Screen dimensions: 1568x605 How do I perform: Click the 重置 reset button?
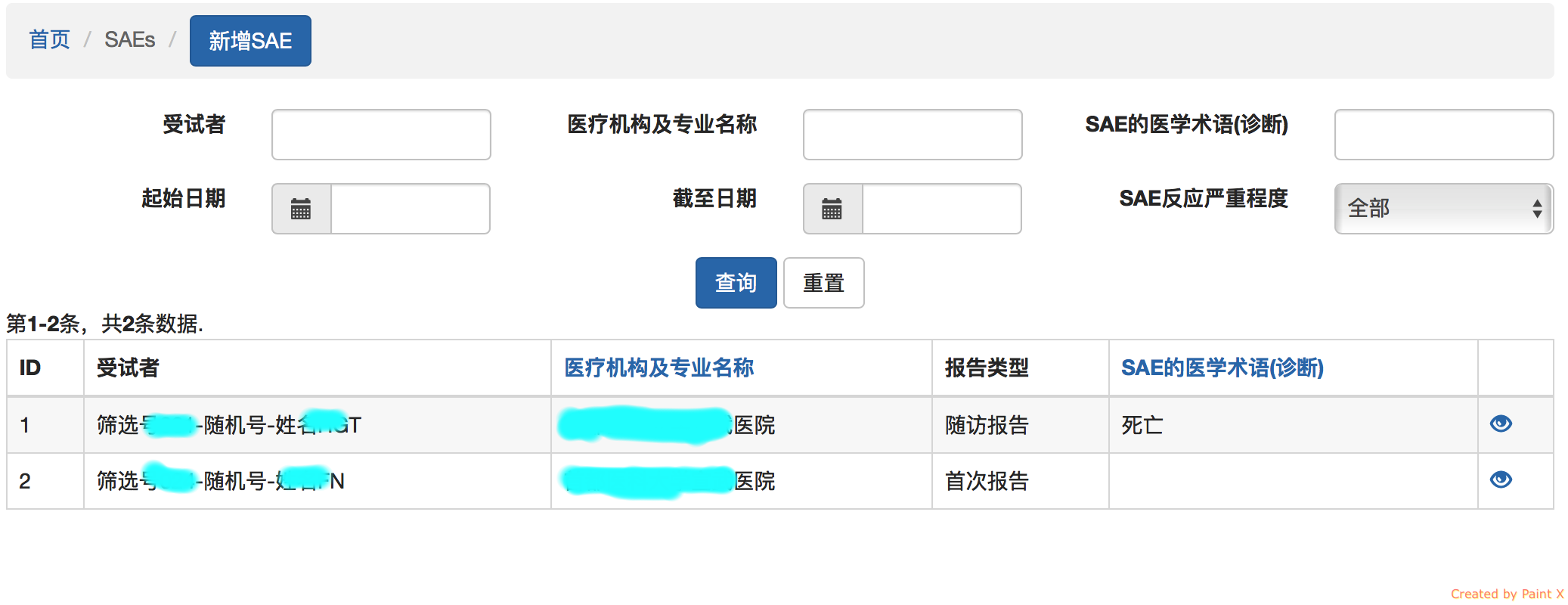tap(823, 283)
